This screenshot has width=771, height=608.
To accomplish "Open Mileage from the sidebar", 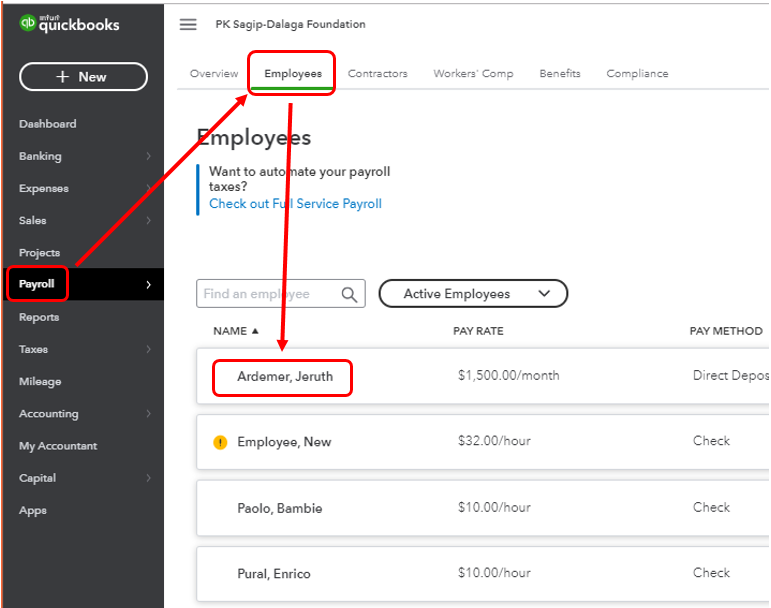I will click(40, 381).
